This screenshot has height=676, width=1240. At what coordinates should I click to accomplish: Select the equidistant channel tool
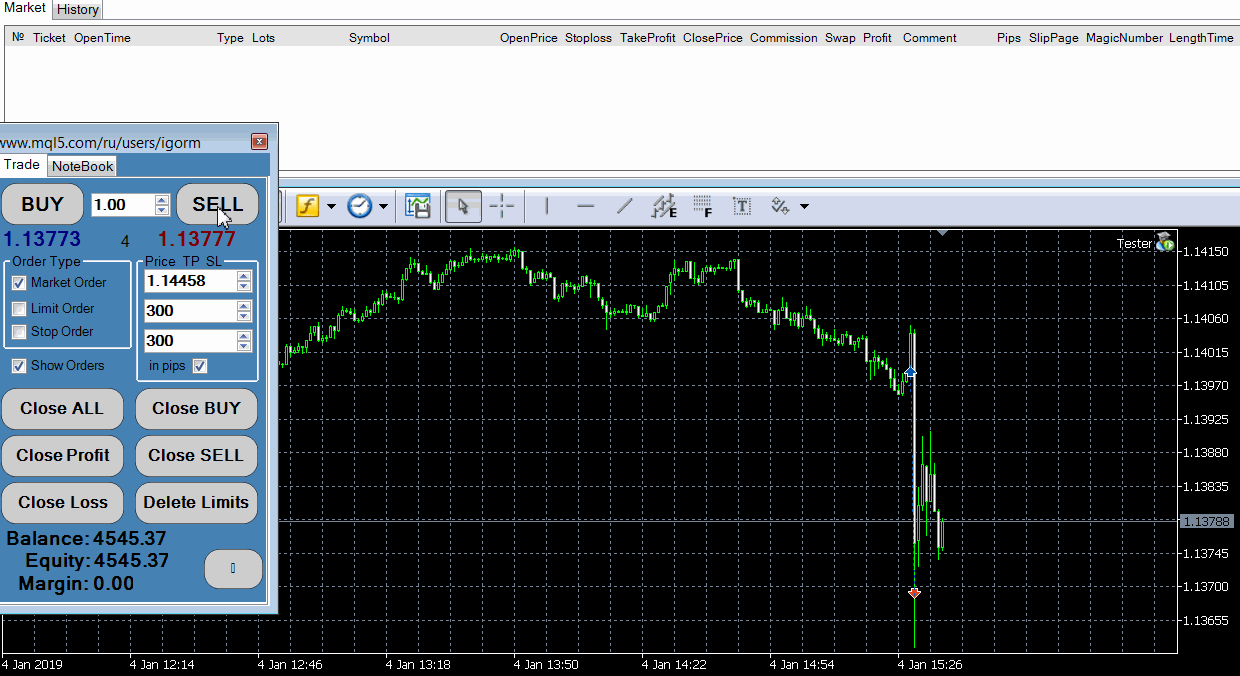(x=664, y=206)
